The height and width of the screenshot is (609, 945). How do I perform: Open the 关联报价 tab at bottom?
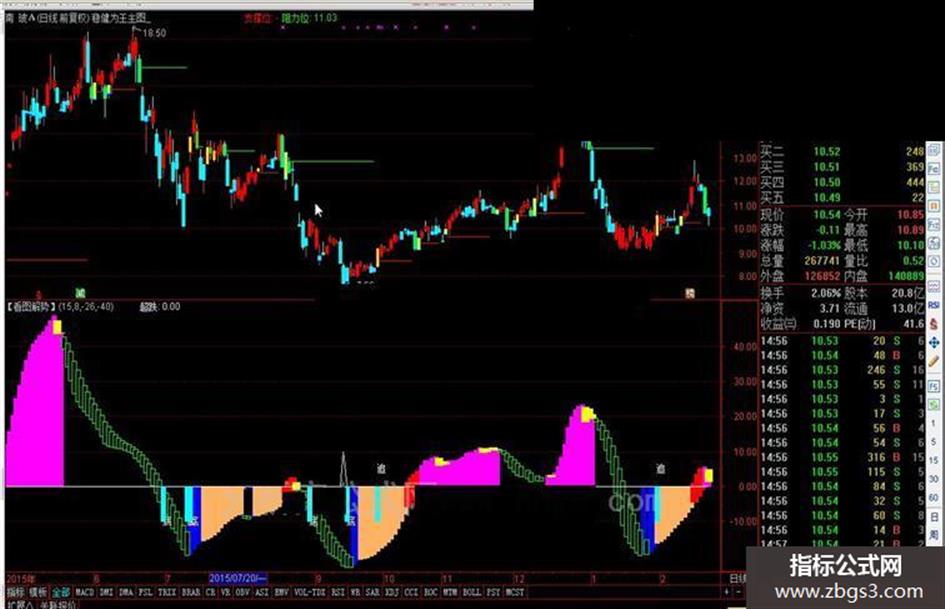point(58,604)
